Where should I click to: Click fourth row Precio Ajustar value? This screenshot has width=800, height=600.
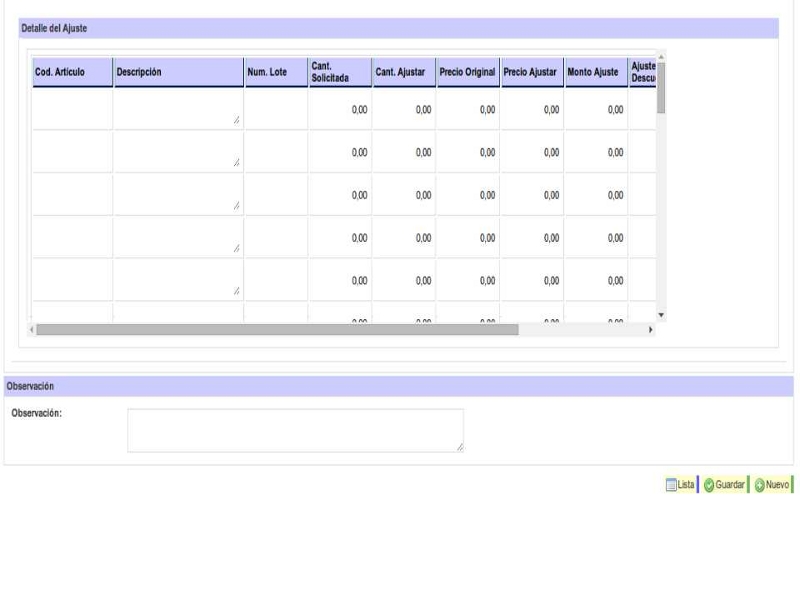(x=531, y=238)
